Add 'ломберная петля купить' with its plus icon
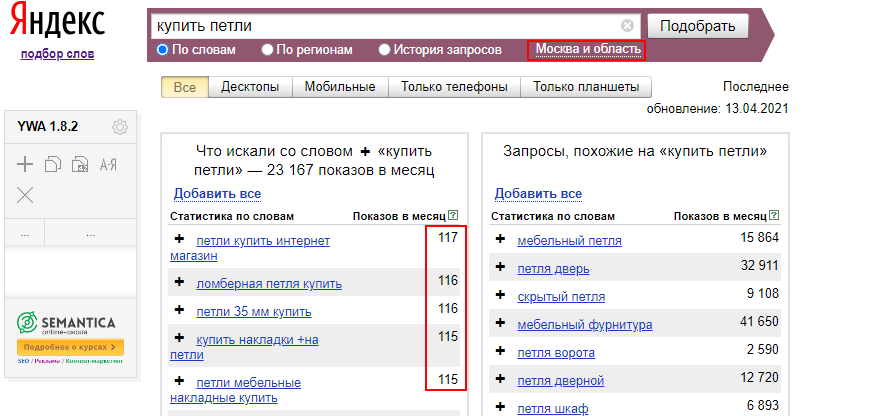 (179, 283)
